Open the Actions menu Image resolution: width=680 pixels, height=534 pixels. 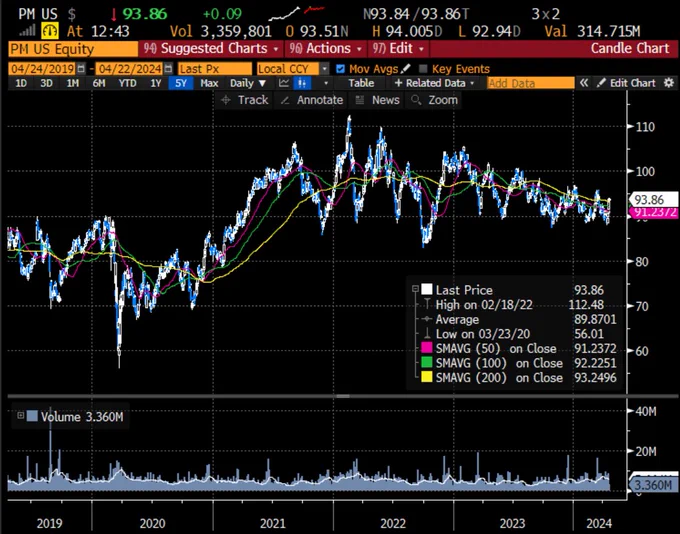[326, 49]
